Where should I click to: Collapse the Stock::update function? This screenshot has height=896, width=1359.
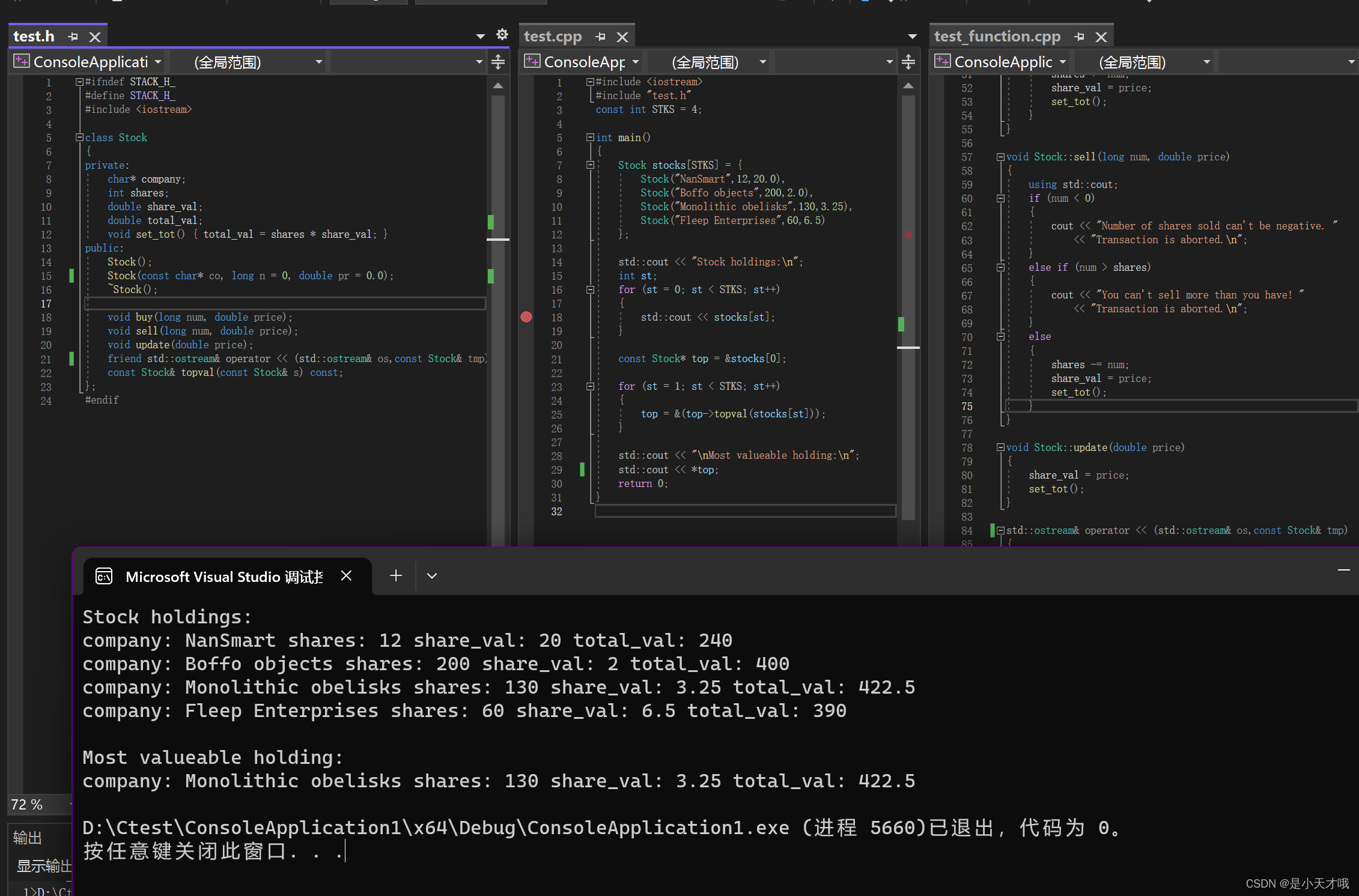[1000, 447]
